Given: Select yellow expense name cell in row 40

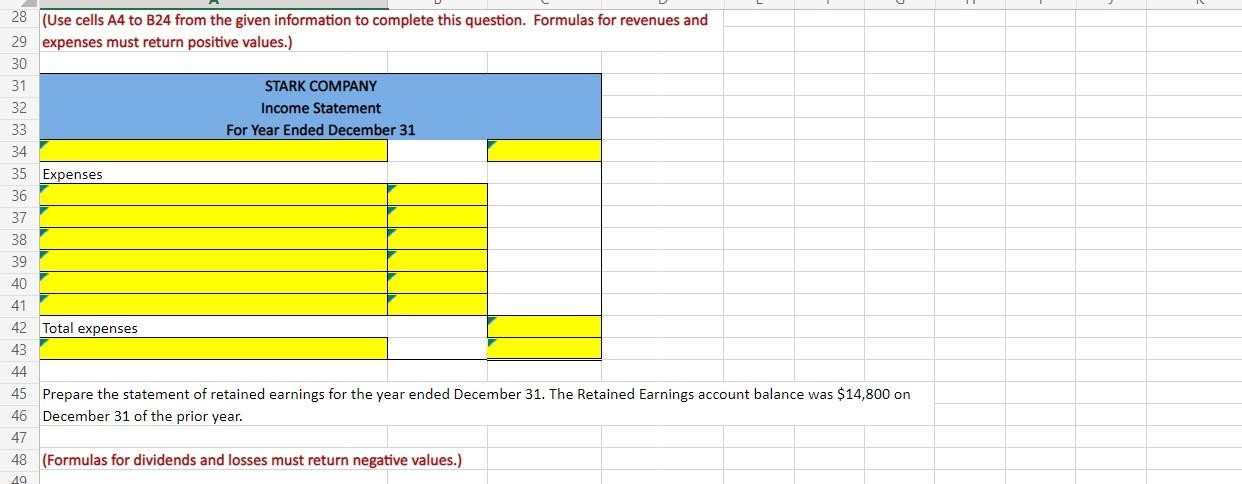Looking at the screenshot, I should pos(213,283).
